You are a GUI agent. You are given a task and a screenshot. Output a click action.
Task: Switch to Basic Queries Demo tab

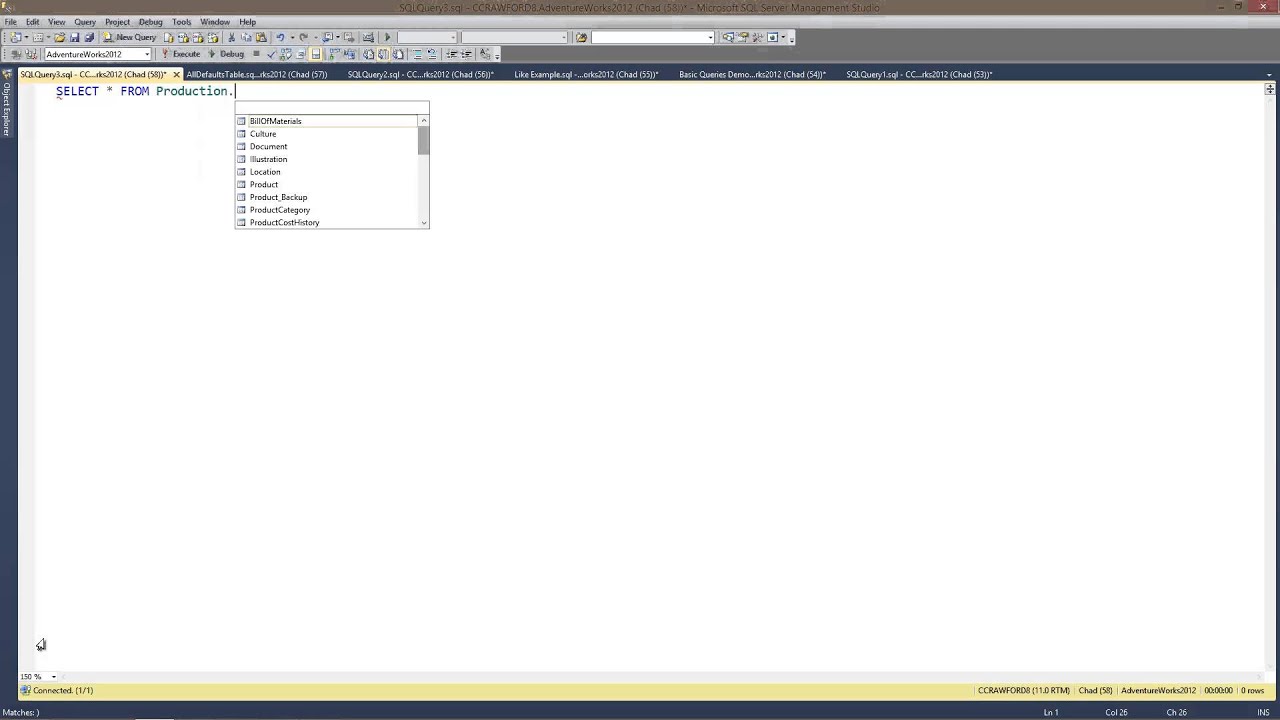752,74
